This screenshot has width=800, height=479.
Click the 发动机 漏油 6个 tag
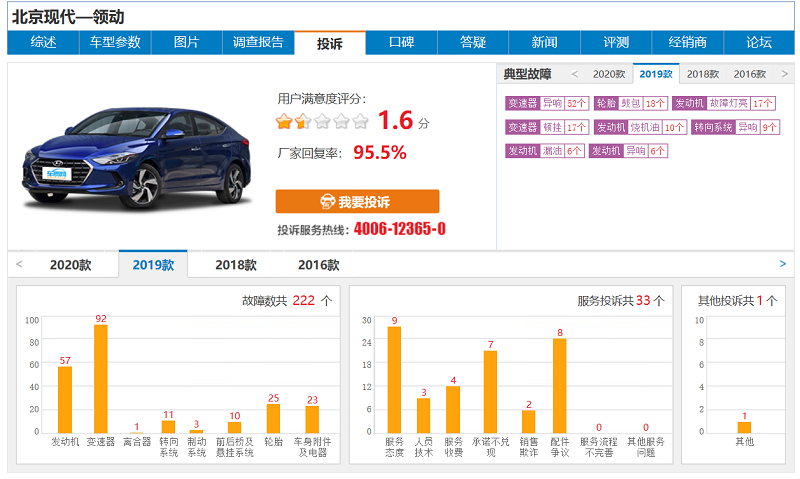point(544,151)
